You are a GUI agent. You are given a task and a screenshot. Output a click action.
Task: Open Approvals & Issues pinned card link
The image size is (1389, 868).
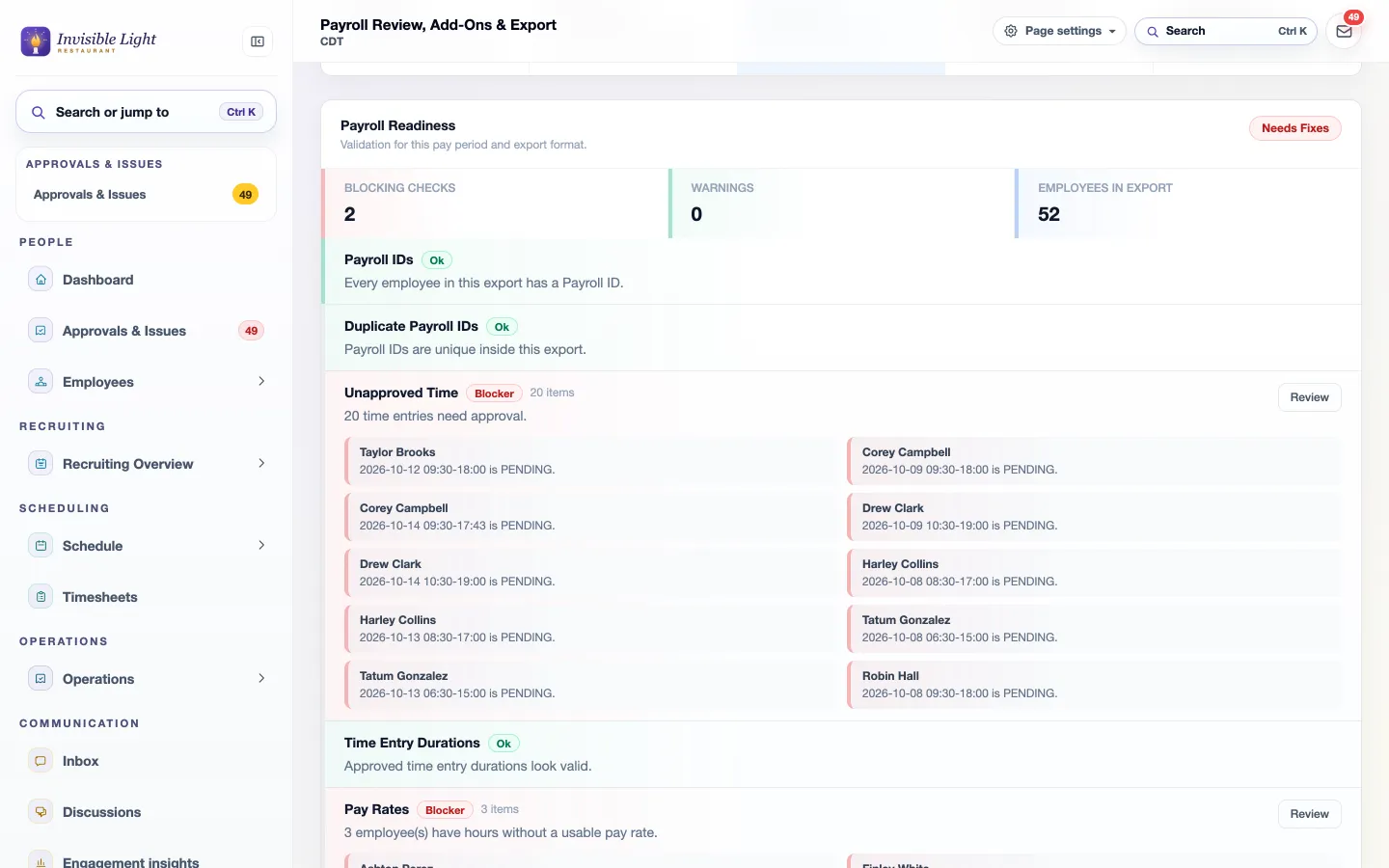(x=147, y=195)
